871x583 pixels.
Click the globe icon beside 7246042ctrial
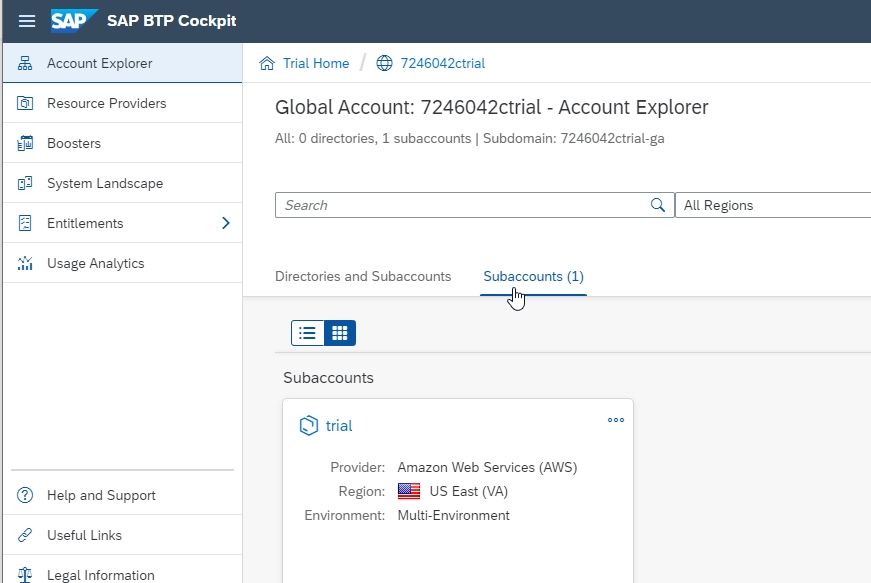click(384, 63)
